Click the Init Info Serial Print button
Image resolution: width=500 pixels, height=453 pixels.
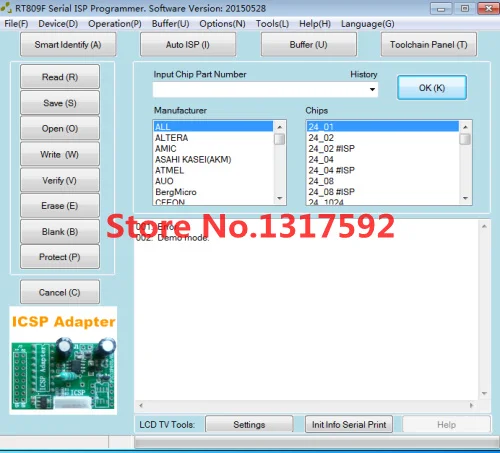coord(349,424)
